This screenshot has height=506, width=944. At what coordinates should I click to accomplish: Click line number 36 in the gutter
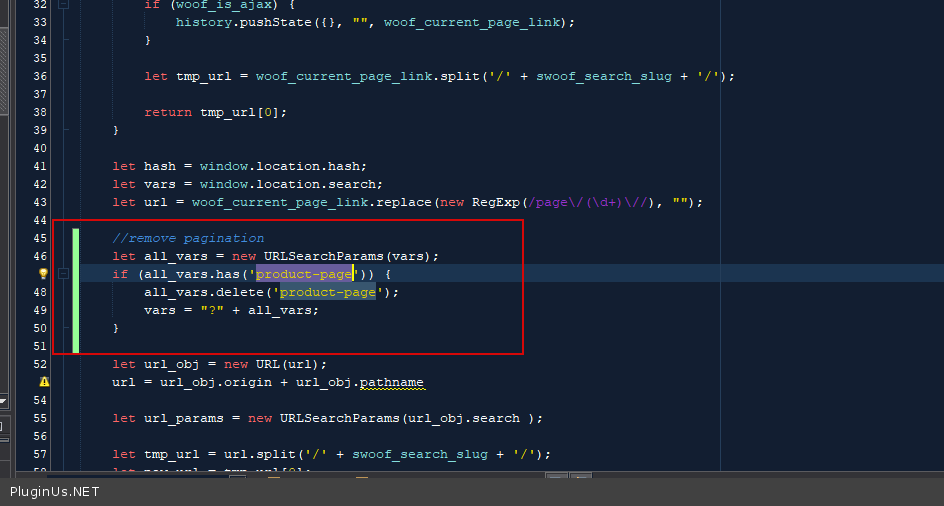tap(40, 76)
